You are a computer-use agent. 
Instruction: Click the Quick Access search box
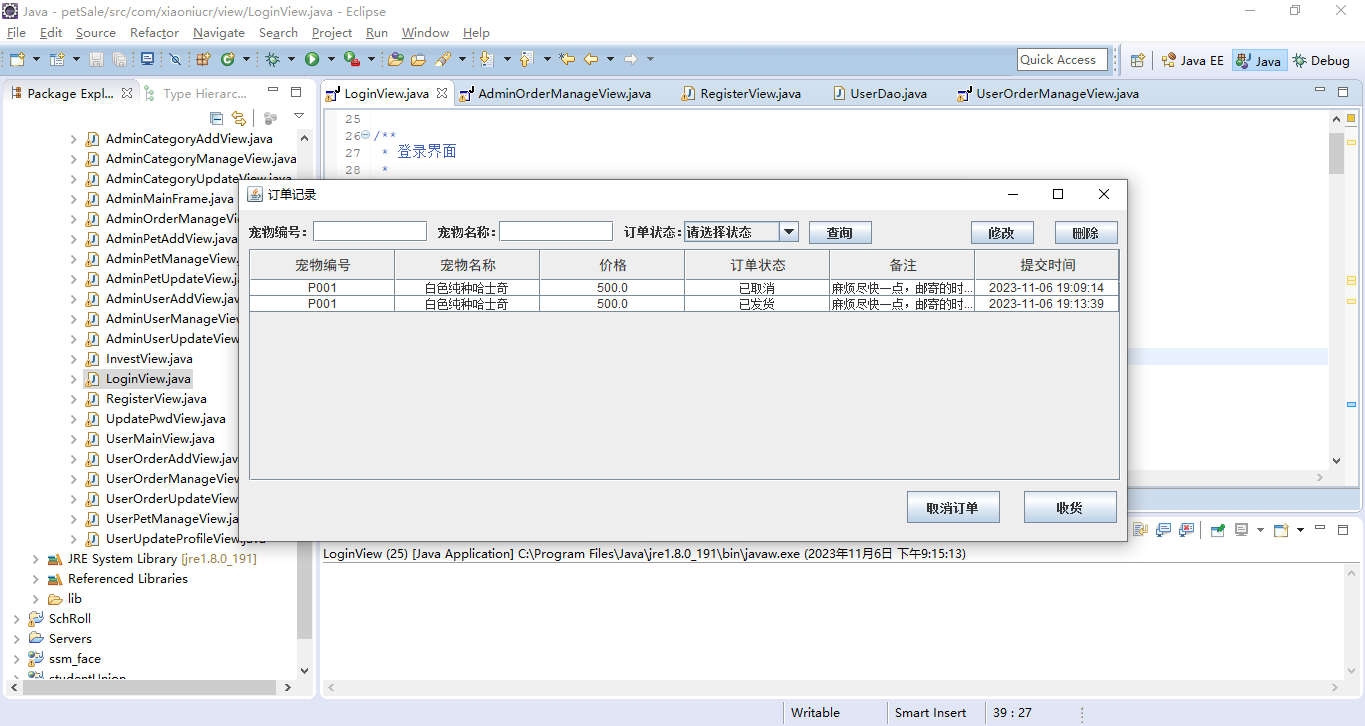click(1063, 60)
